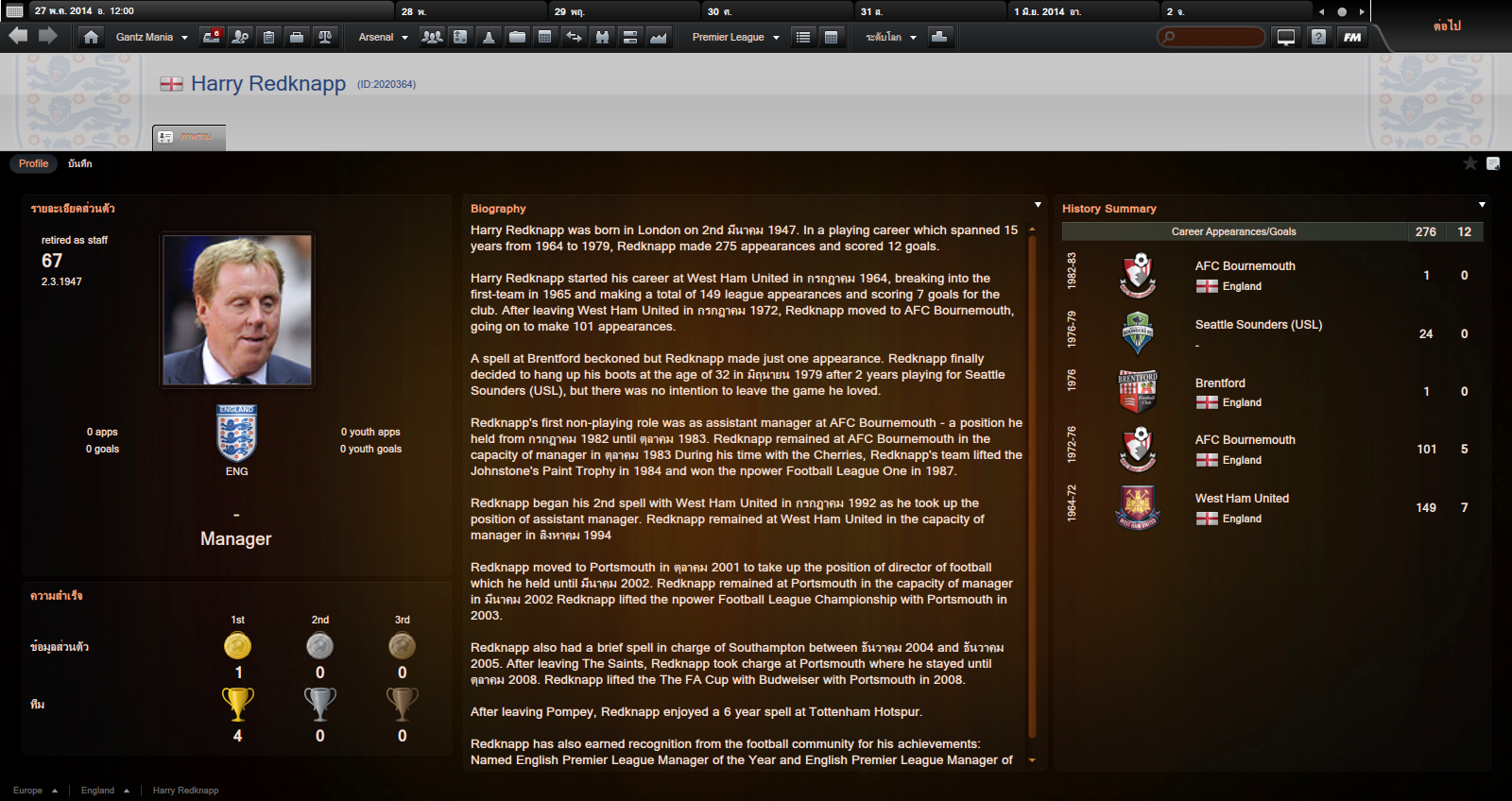Click Harry Redknapp's portrait photo
The image size is (1512, 801).
point(237,311)
